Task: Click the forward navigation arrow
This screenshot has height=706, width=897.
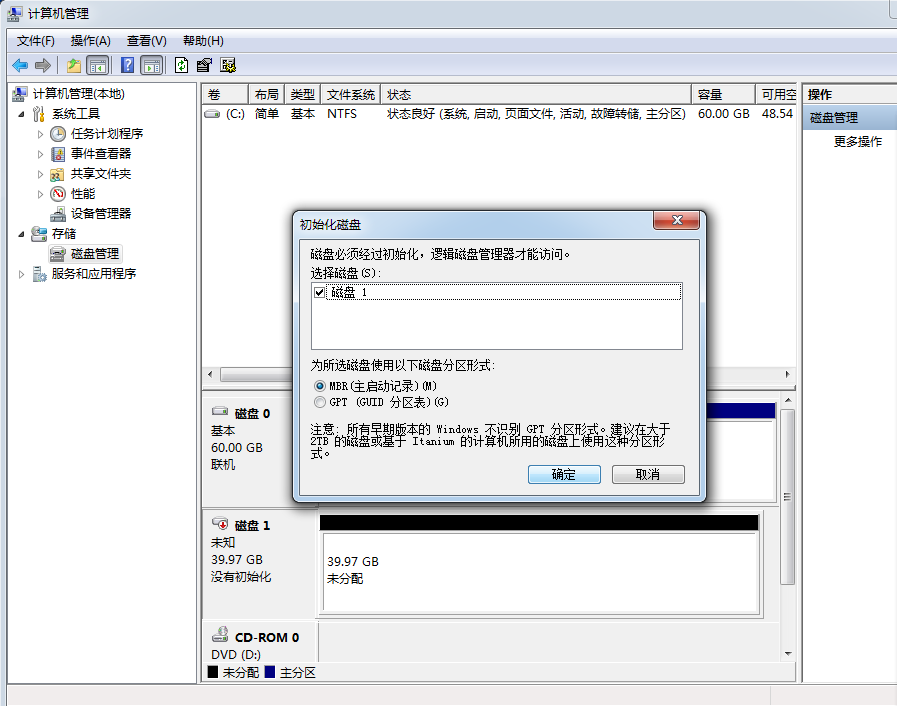Action: pos(41,65)
